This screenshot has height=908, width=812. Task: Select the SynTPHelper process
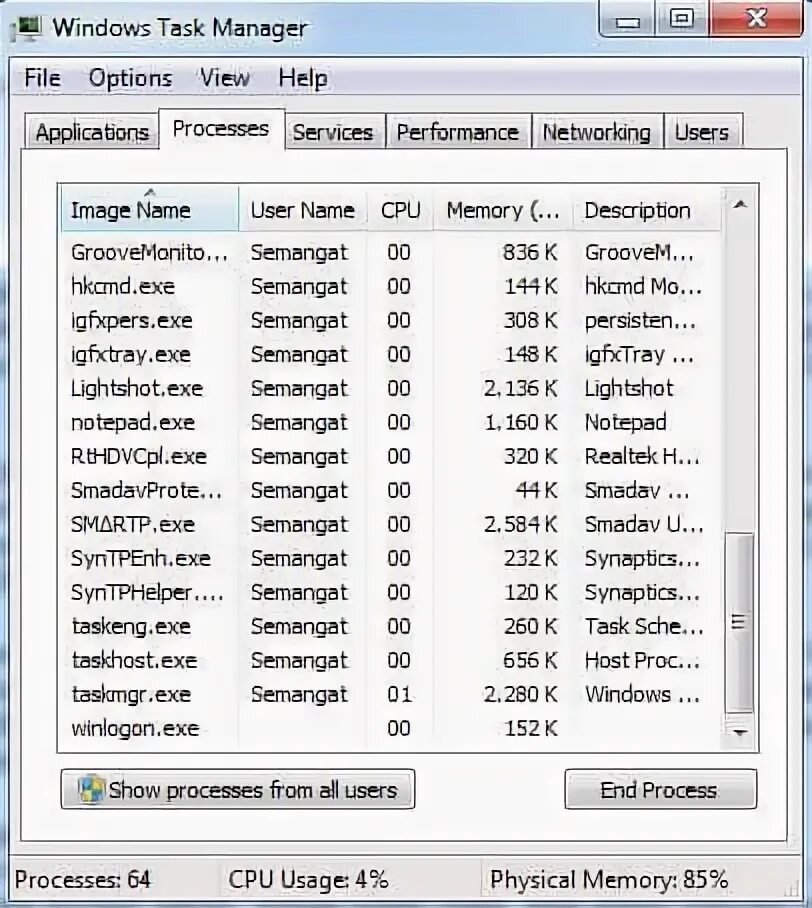coord(391,592)
